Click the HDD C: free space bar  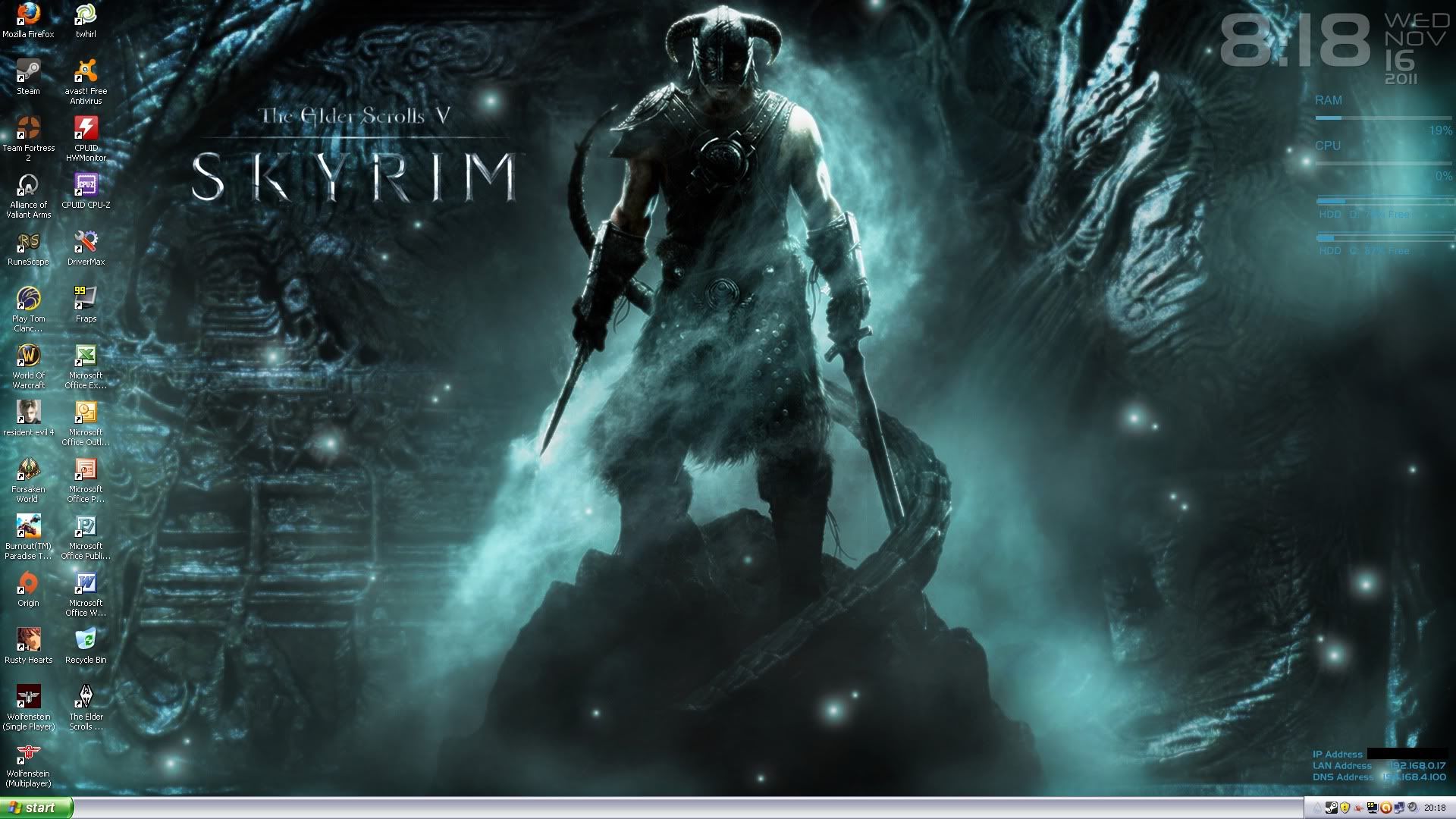(1385, 238)
